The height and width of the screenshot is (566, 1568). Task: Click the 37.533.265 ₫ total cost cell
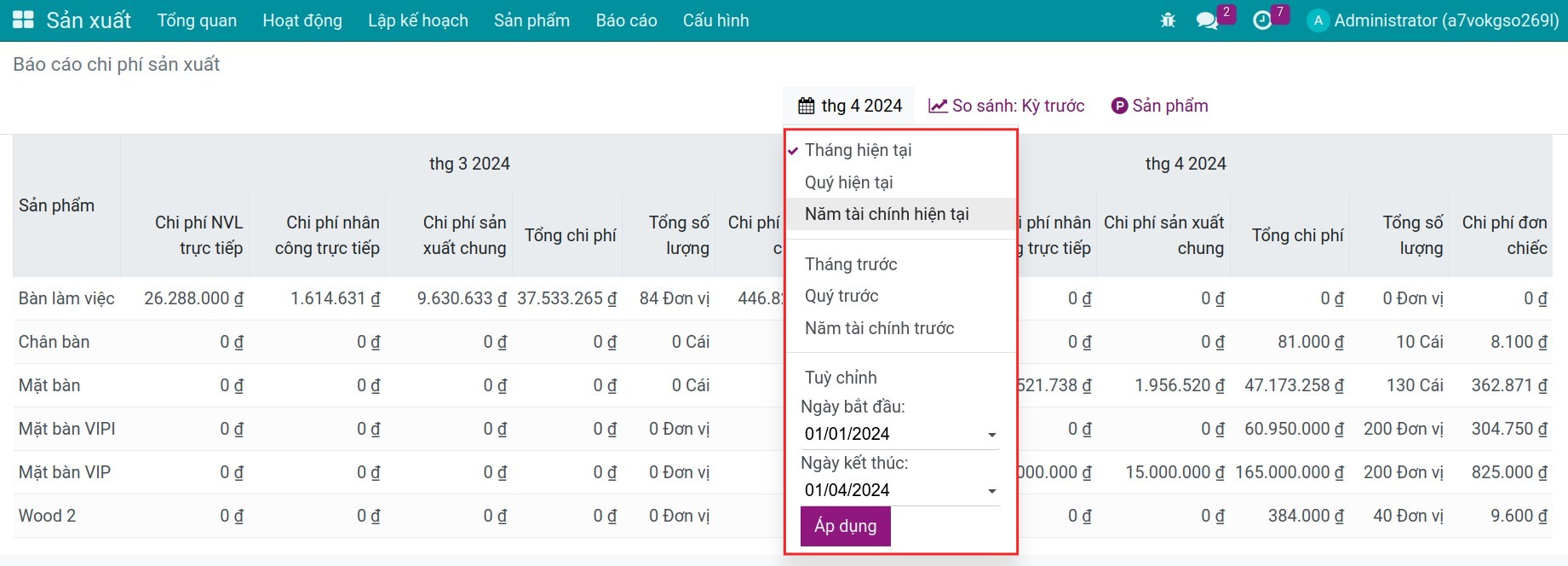click(x=567, y=298)
